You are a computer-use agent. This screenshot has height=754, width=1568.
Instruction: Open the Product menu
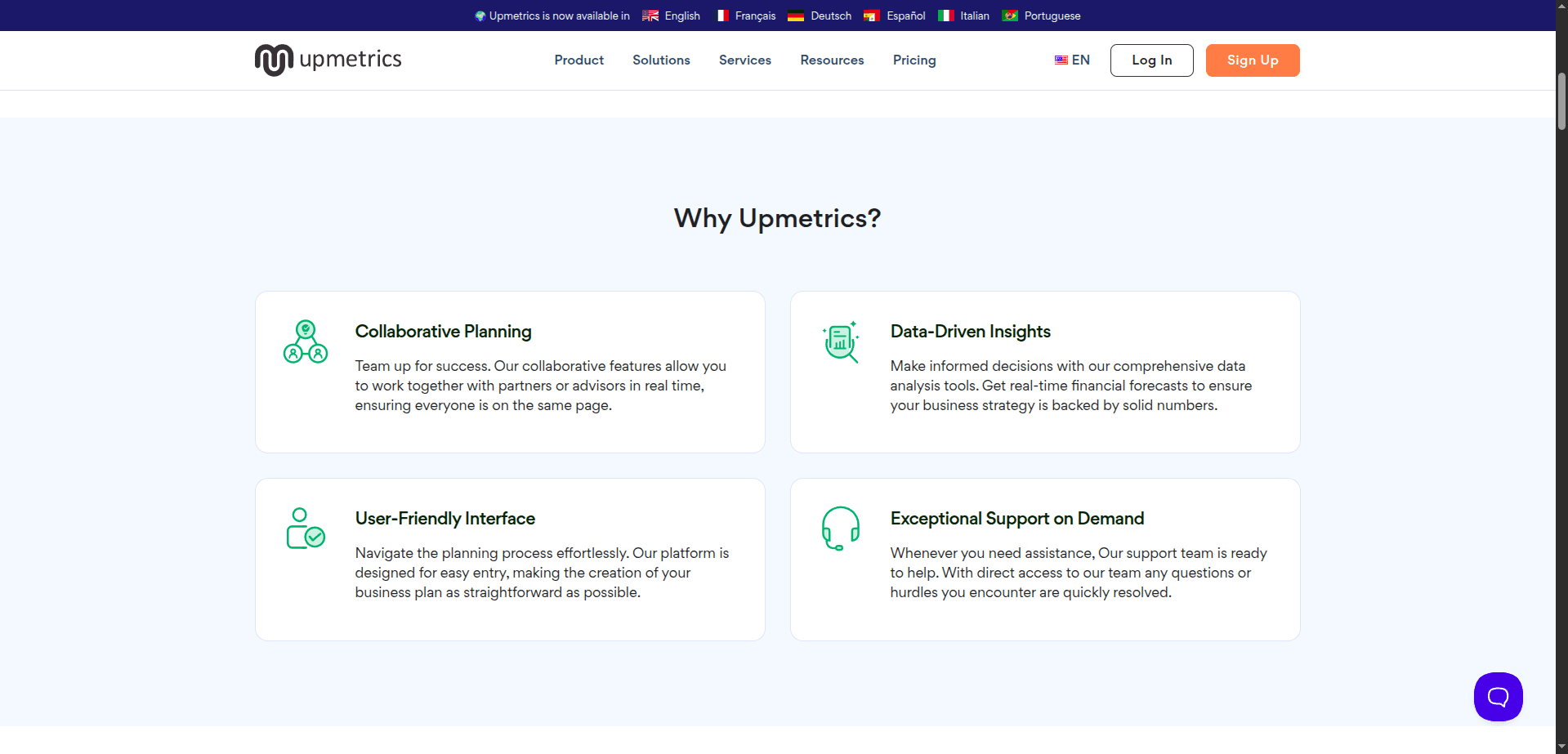pyautogui.click(x=579, y=60)
